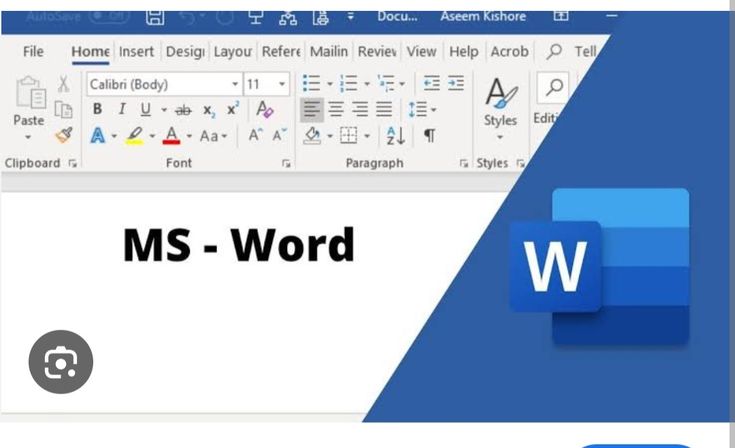Show paragraph marks with the pilcrow icon
The width and height of the screenshot is (735, 448).
click(429, 136)
